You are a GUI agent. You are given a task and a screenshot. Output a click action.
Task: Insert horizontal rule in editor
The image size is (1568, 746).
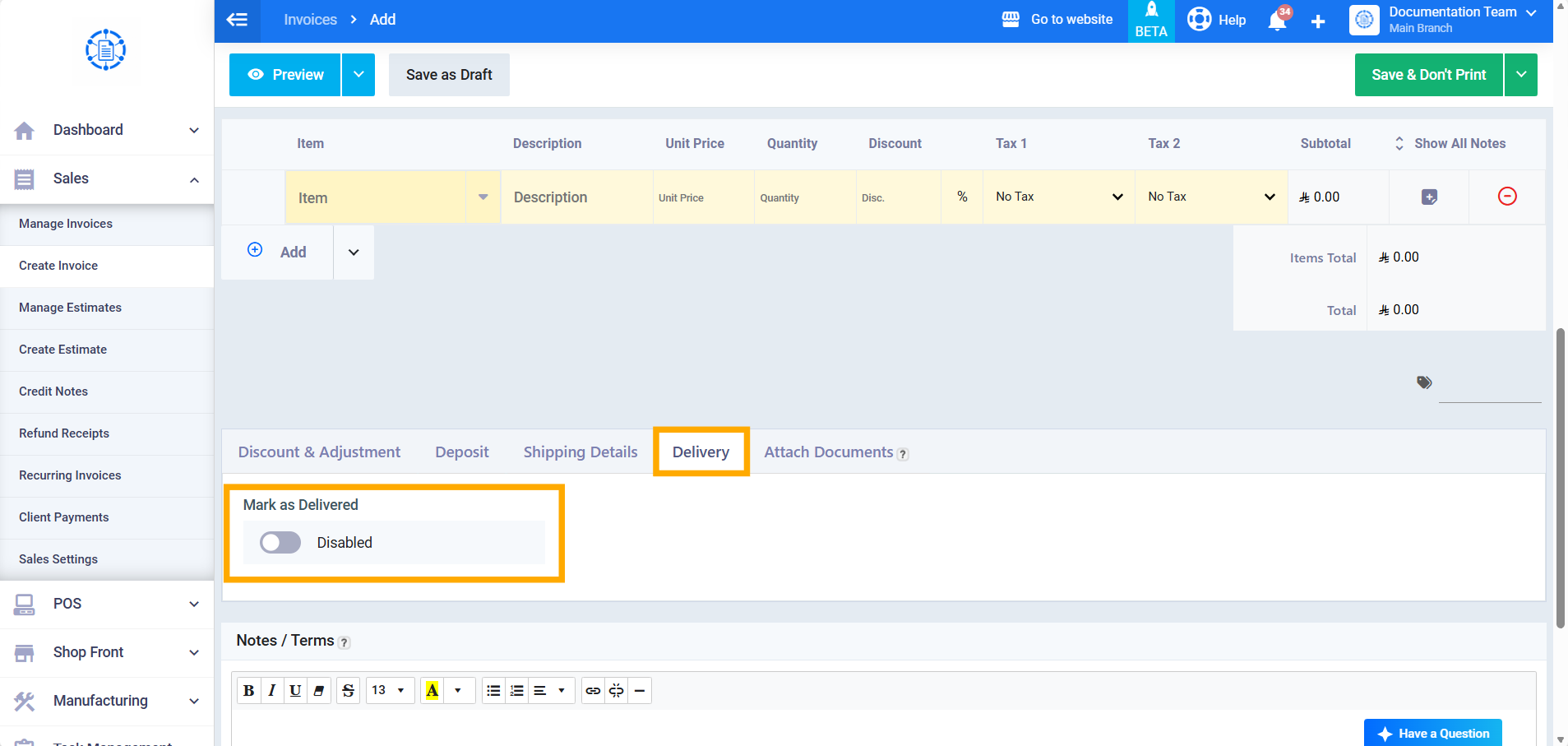click(x=640, y=691)
